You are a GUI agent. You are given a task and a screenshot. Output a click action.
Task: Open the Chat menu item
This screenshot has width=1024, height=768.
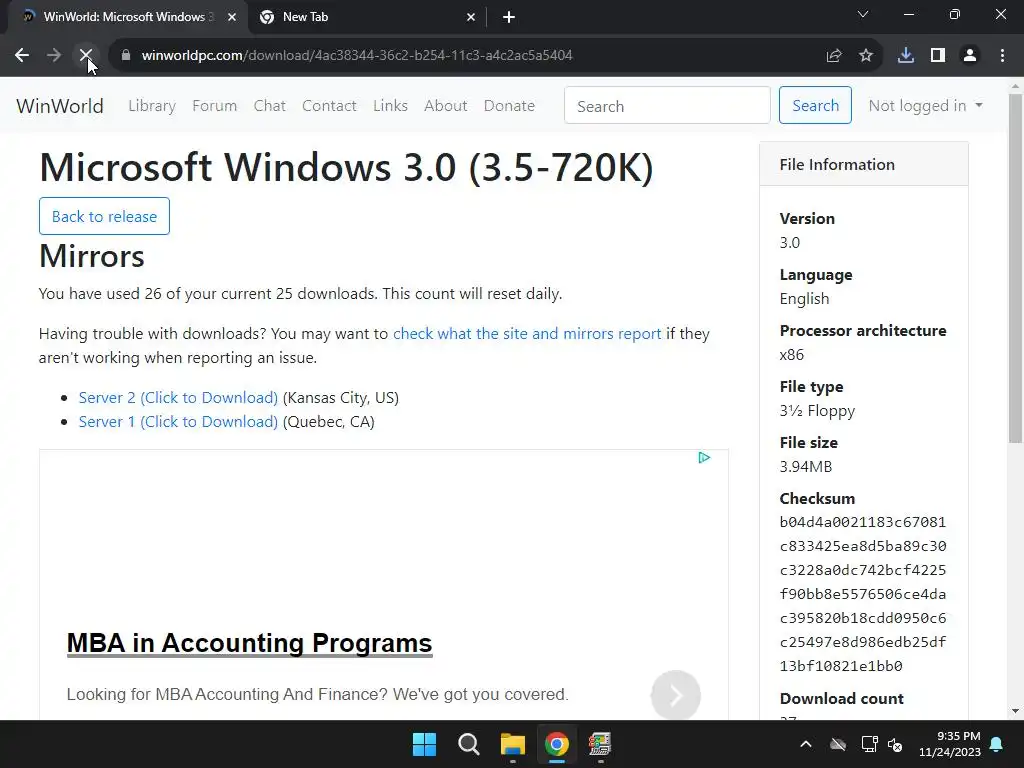[x=270, y=106]
